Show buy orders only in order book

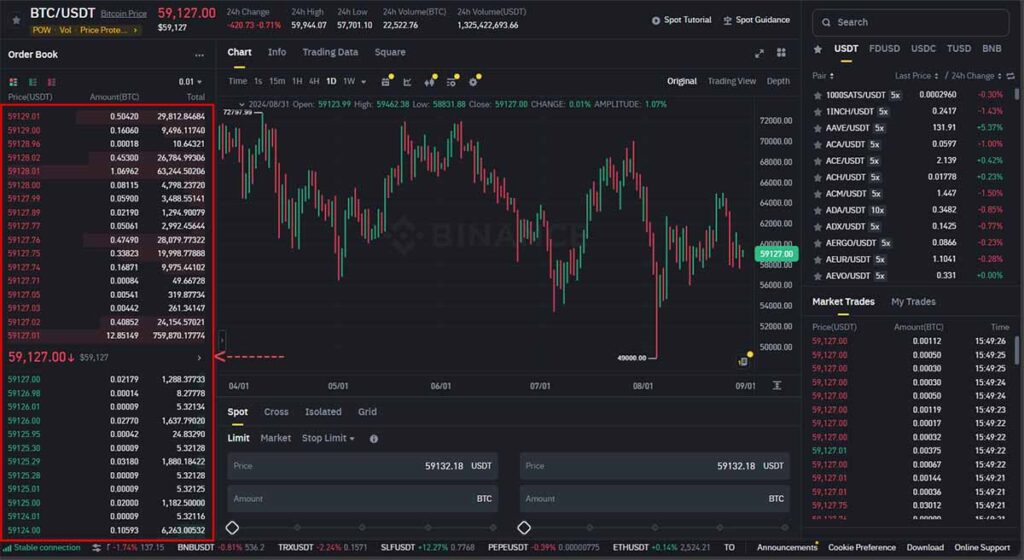pos(33,82)
